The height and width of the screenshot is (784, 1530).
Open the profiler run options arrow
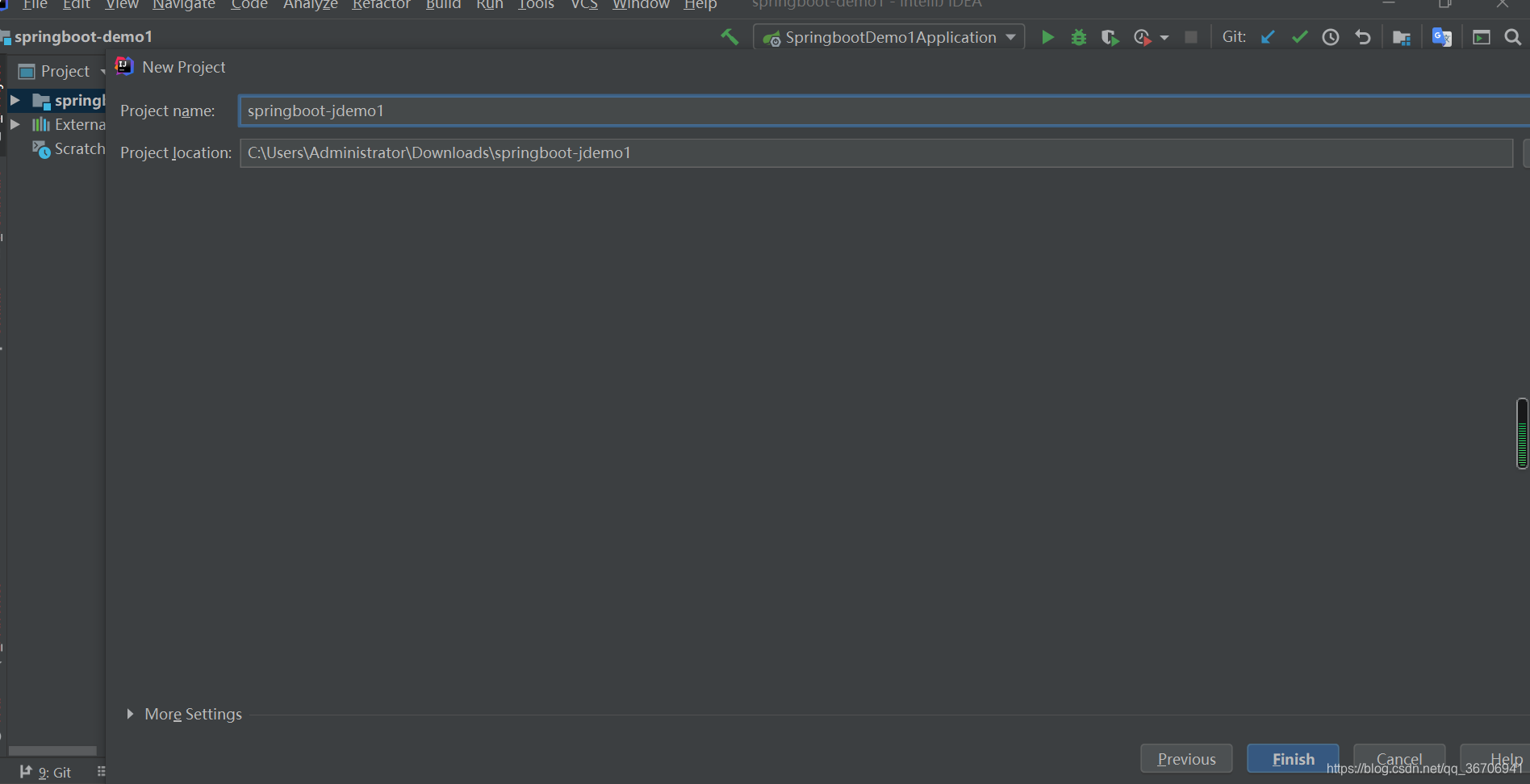[1164, 38]
